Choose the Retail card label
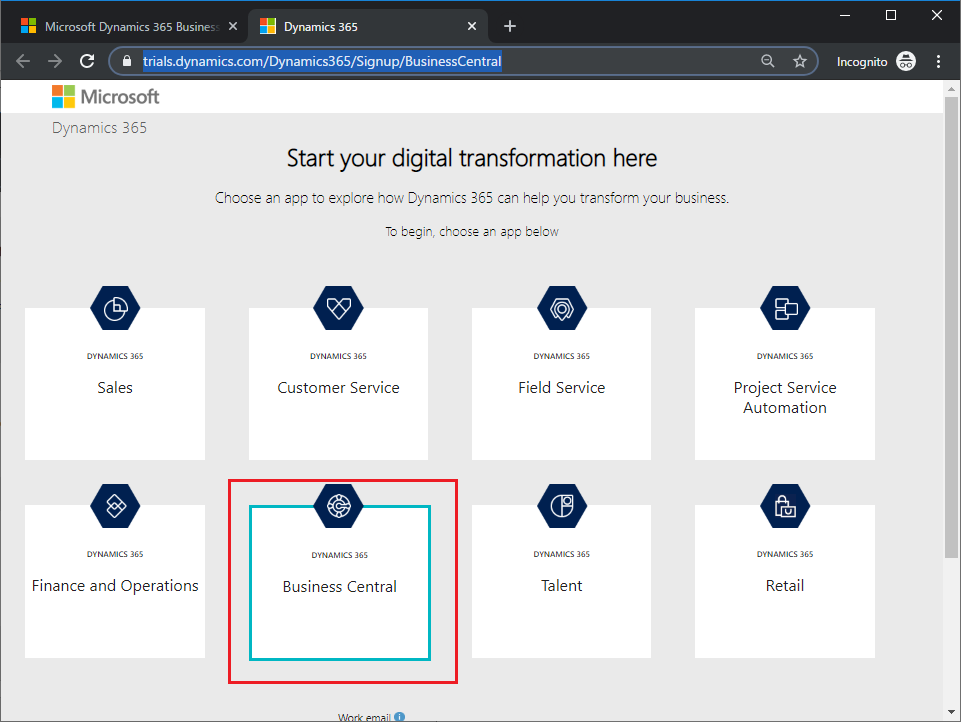Image resolution: width=961 pixels, height=722 pixels. [x=785, y=586]
